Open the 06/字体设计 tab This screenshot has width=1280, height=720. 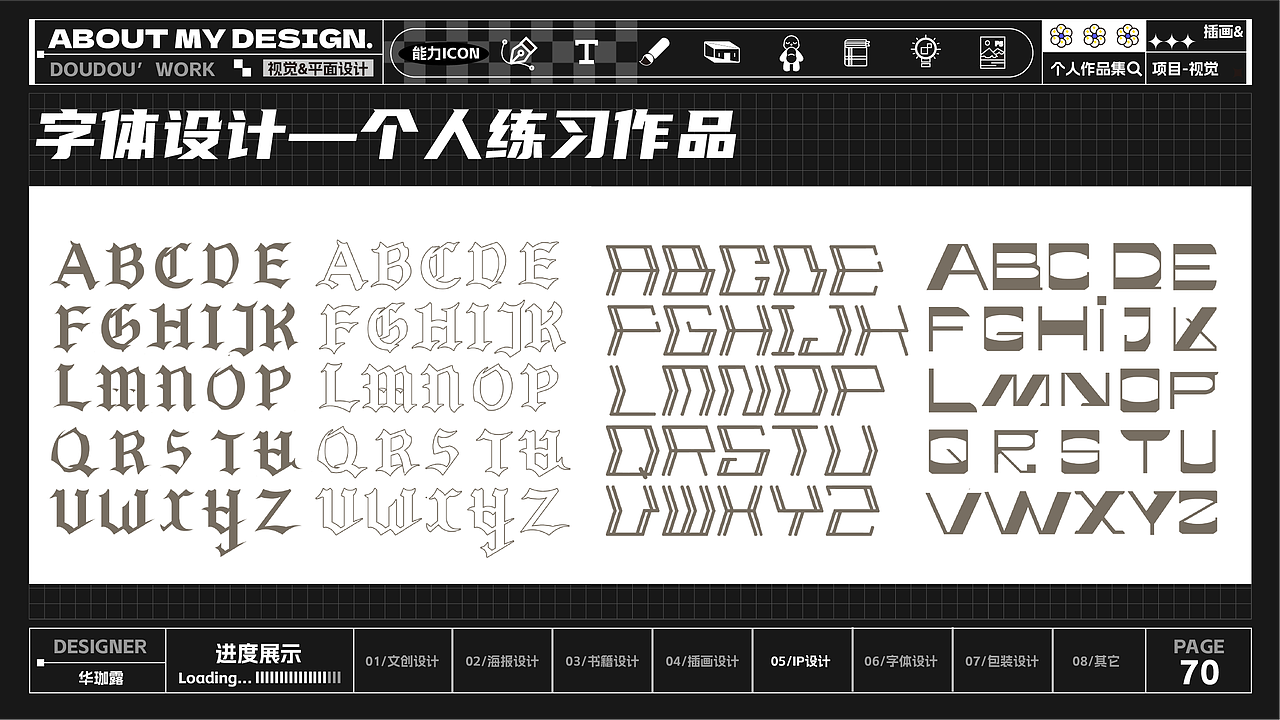[901, 661]
